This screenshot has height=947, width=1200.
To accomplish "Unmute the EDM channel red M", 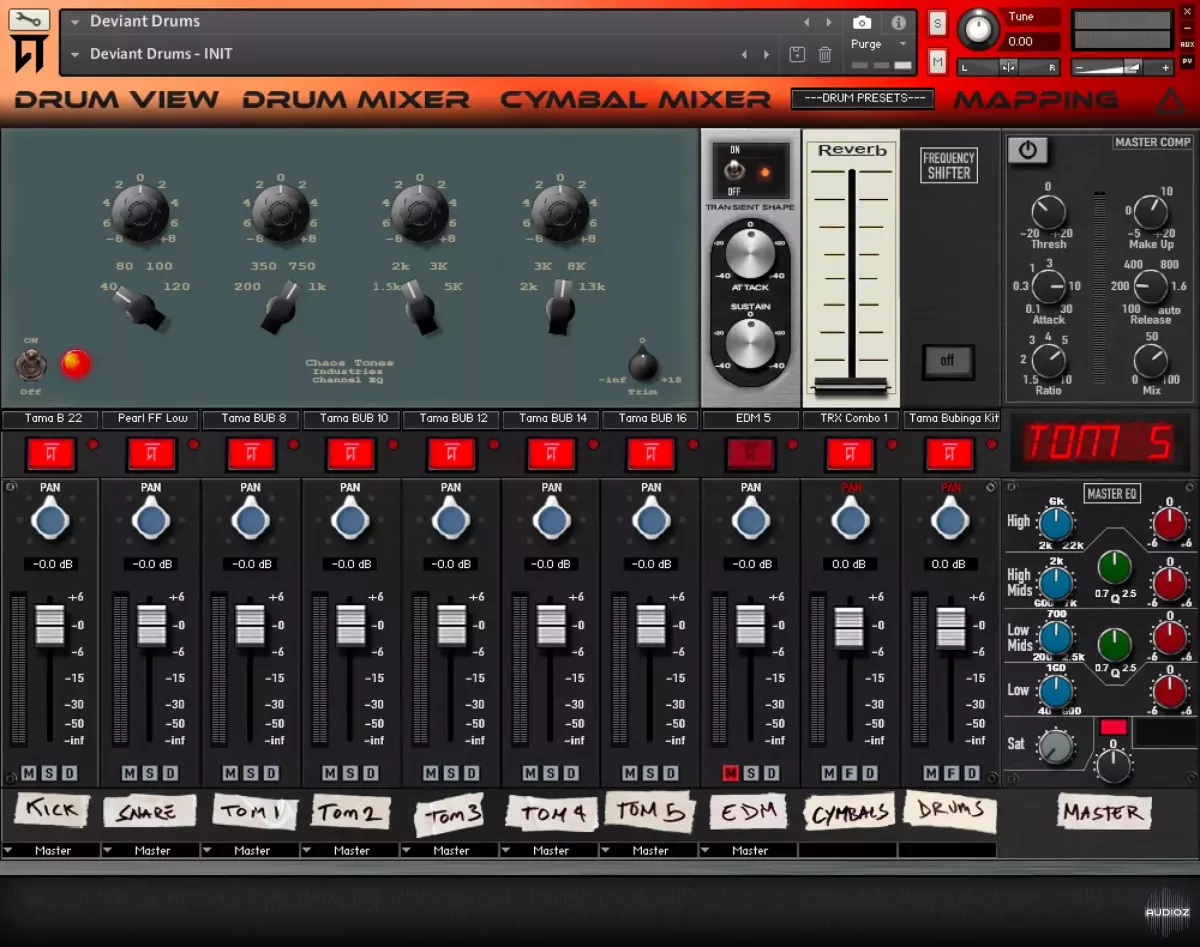I will [x=729, y=773].
